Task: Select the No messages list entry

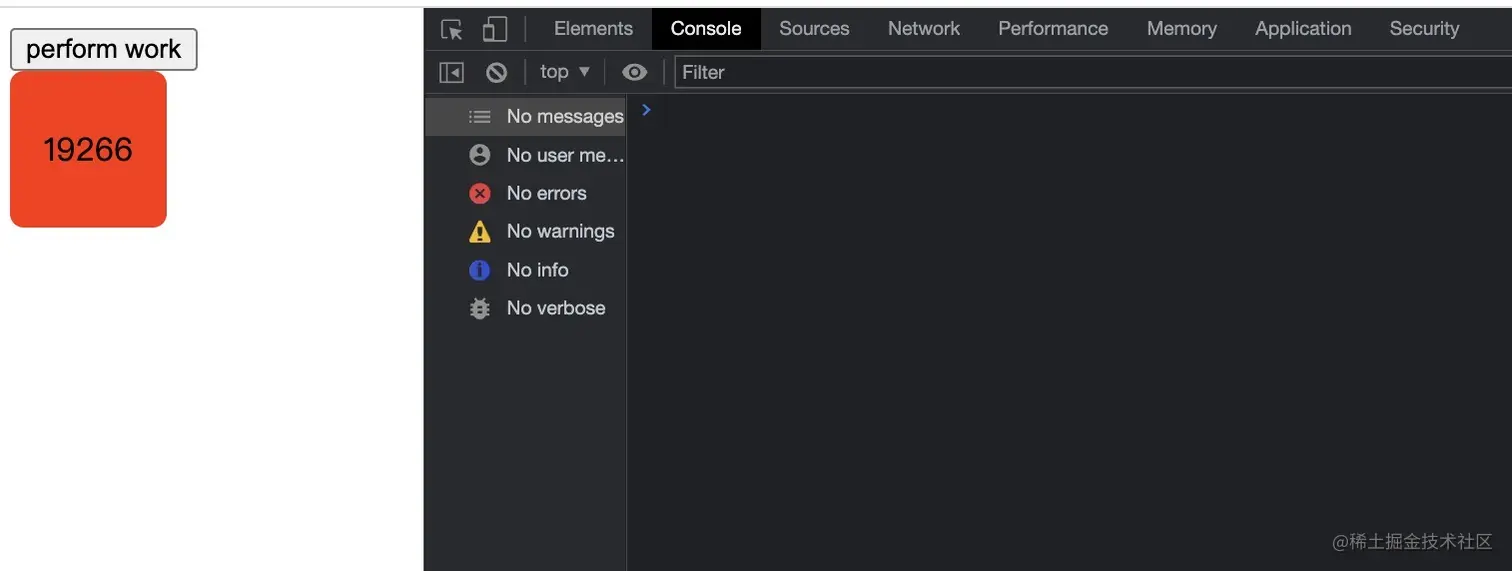Action: tap(525, 116)
